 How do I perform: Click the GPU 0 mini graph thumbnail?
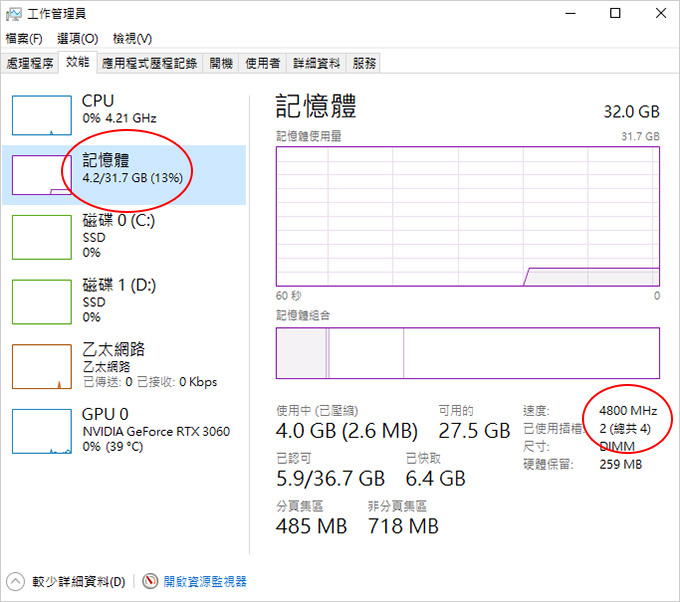(x=42, y=431)
